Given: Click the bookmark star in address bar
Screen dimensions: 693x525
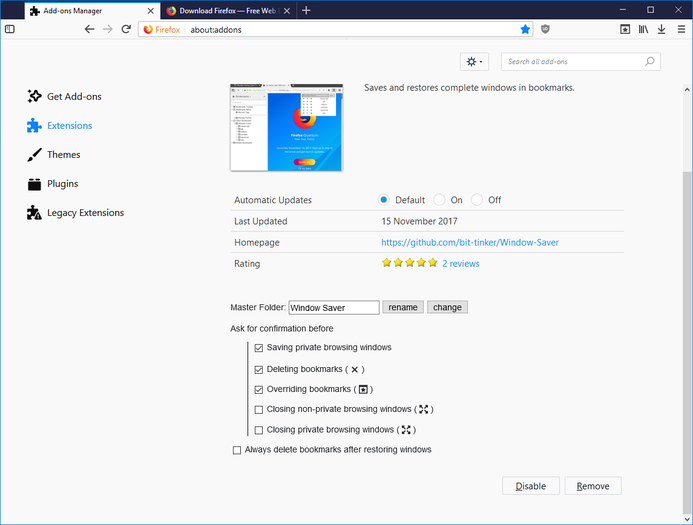Looking at the screenshot, I should [x=525, y=30].
